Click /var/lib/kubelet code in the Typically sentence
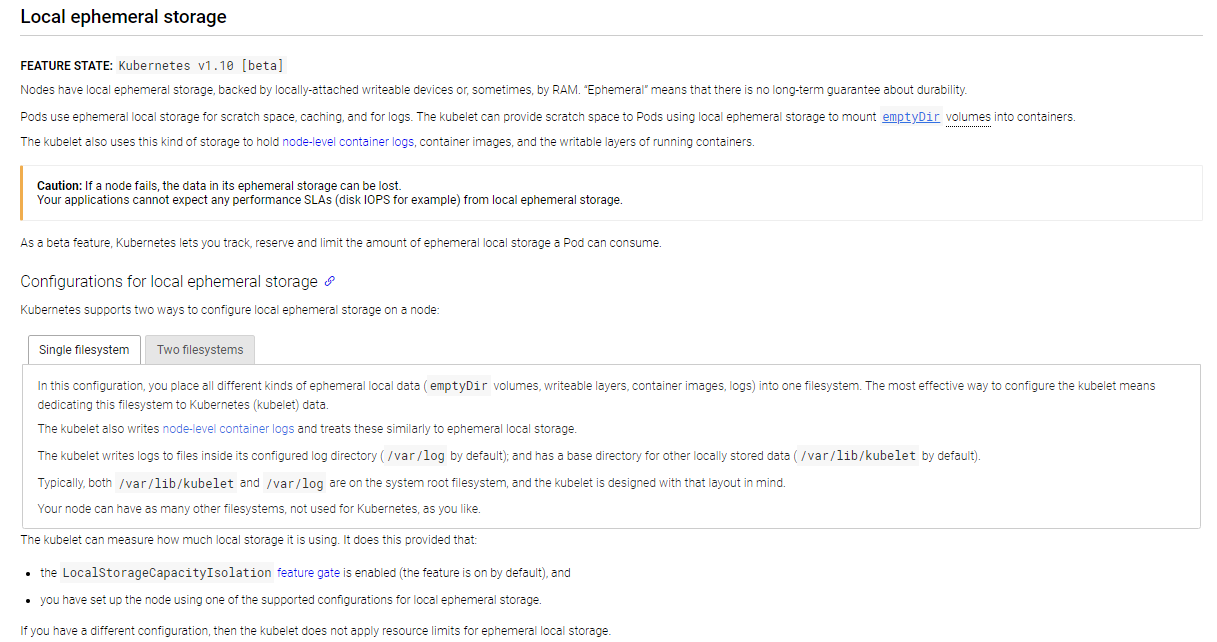This screenshot has width=1217, height=642. point(174,483)
